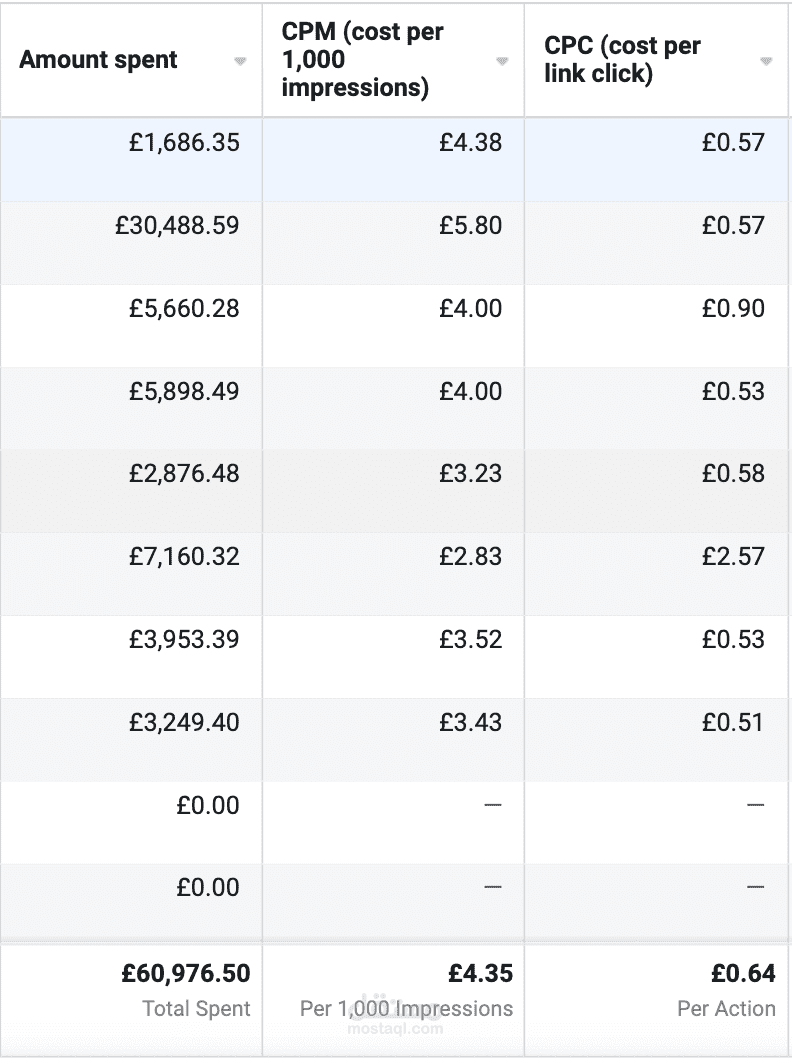The height and width of the screenshot is (1058, 792).
Task: Click the £3.23 CPM value
Action: click(x=470, y=474)
